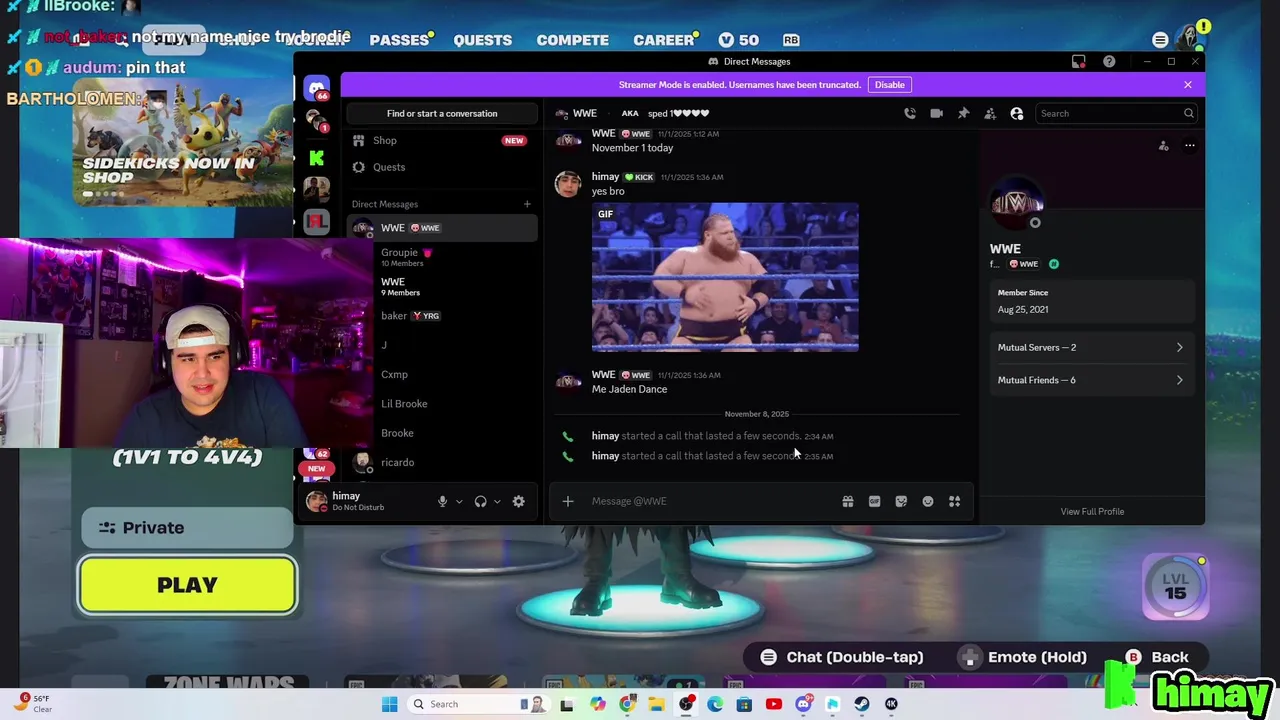Open the ricardo direct message

coord(441,462)
